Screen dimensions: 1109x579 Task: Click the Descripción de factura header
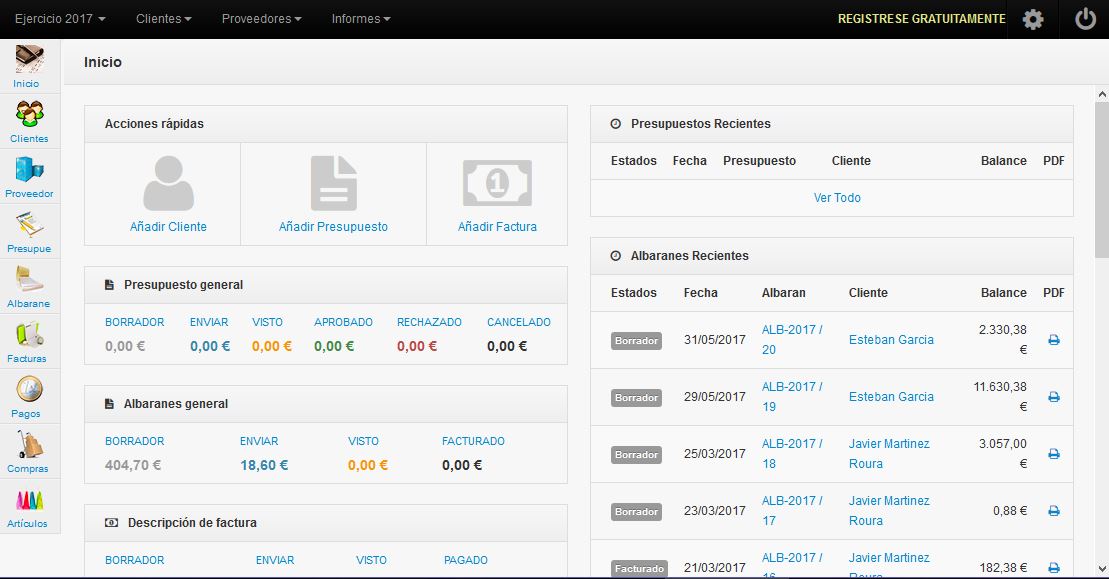coord(326,523)
